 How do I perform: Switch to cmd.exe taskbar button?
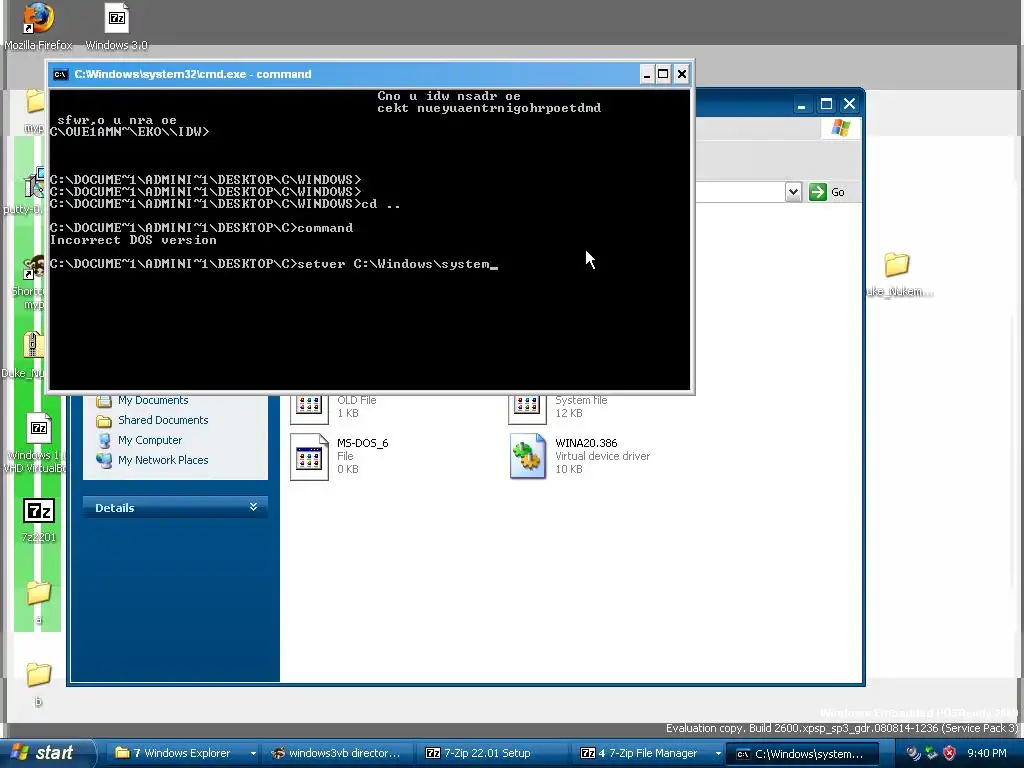point(802,754)
